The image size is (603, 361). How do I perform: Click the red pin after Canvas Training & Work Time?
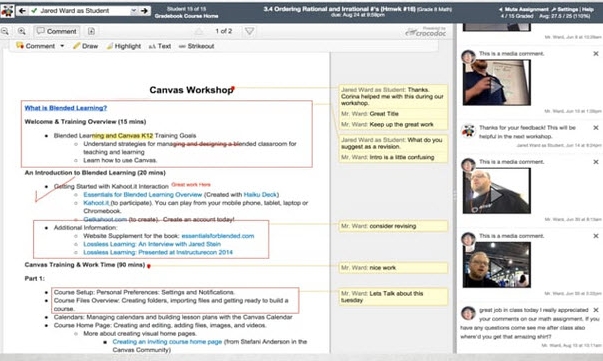tap(148, 266)
